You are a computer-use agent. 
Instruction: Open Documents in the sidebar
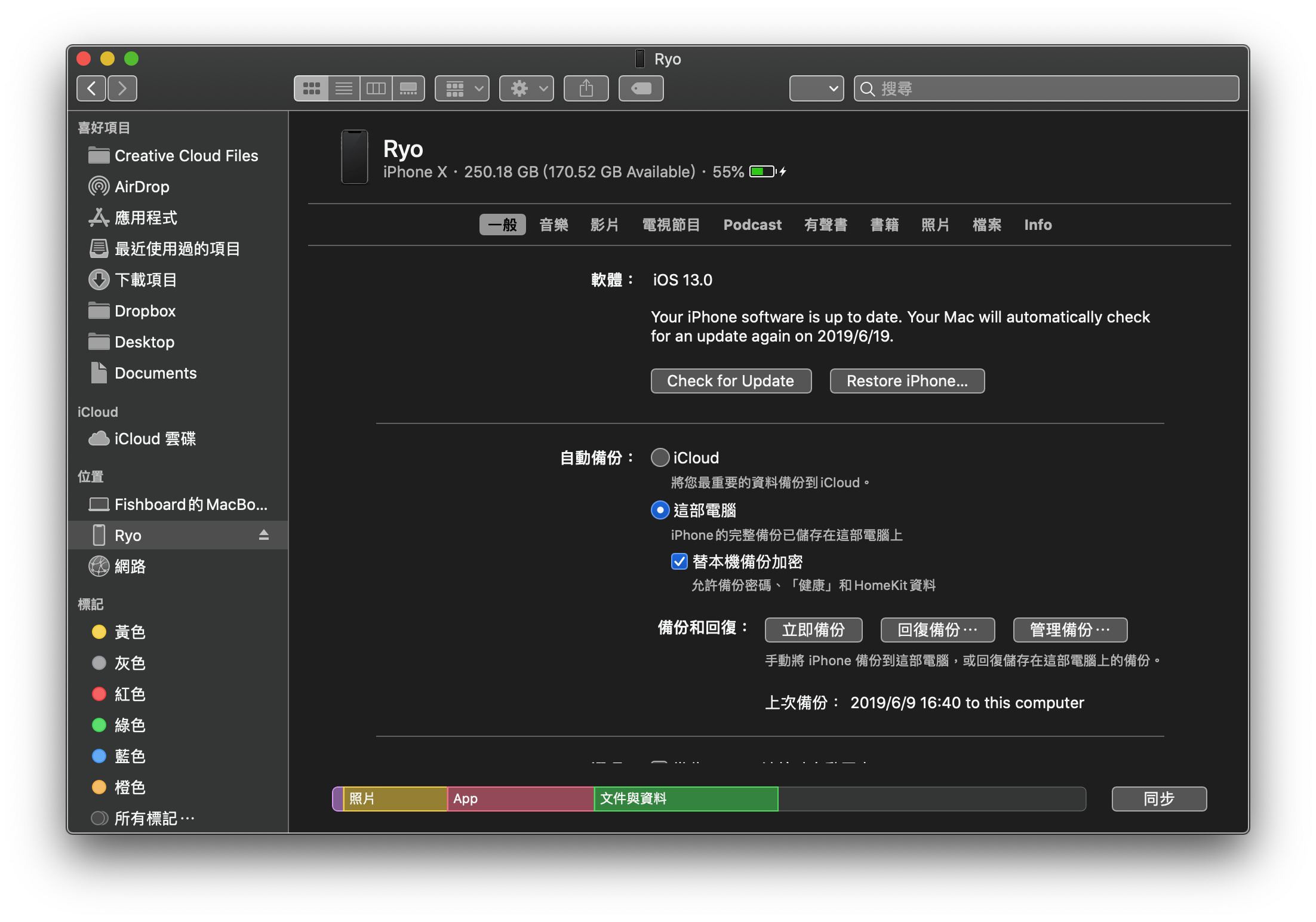pos(178,373)
